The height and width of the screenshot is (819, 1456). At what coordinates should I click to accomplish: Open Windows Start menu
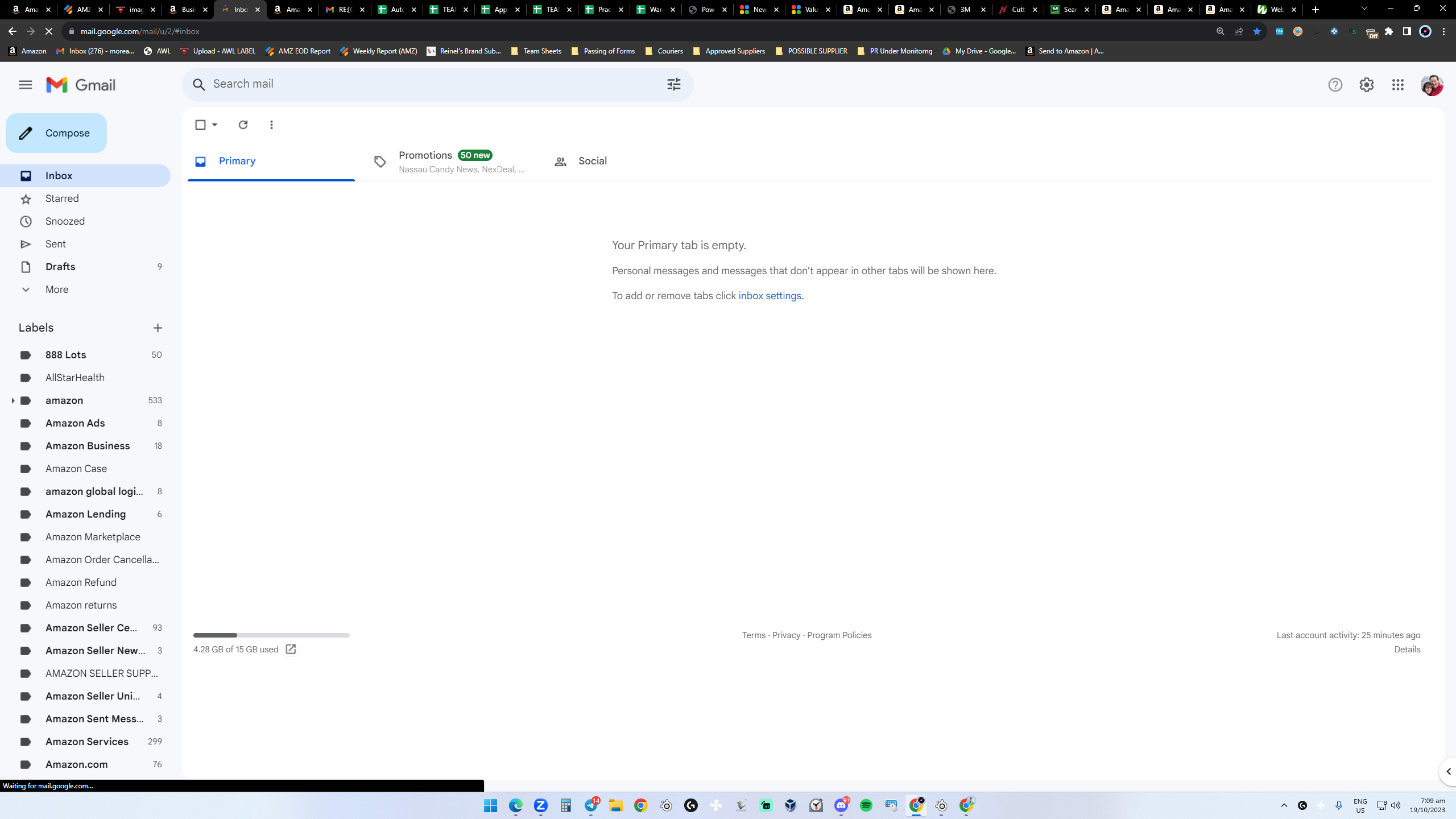click(490, 805)
